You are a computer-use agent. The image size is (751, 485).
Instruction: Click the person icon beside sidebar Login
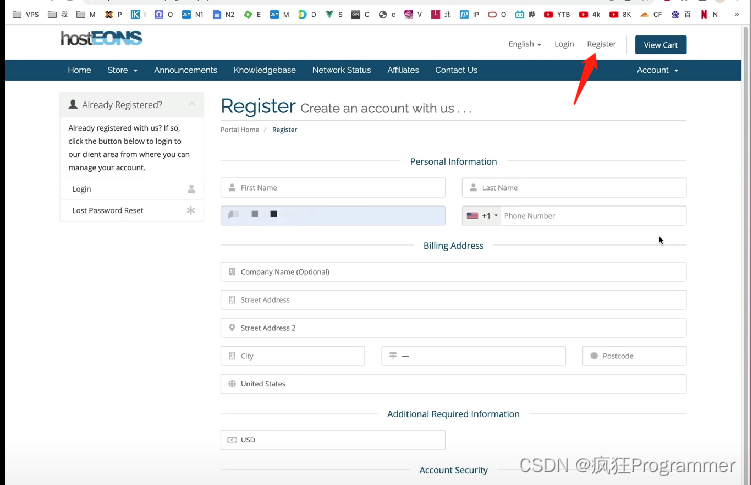pyautogui.click(x=191, y=188)
